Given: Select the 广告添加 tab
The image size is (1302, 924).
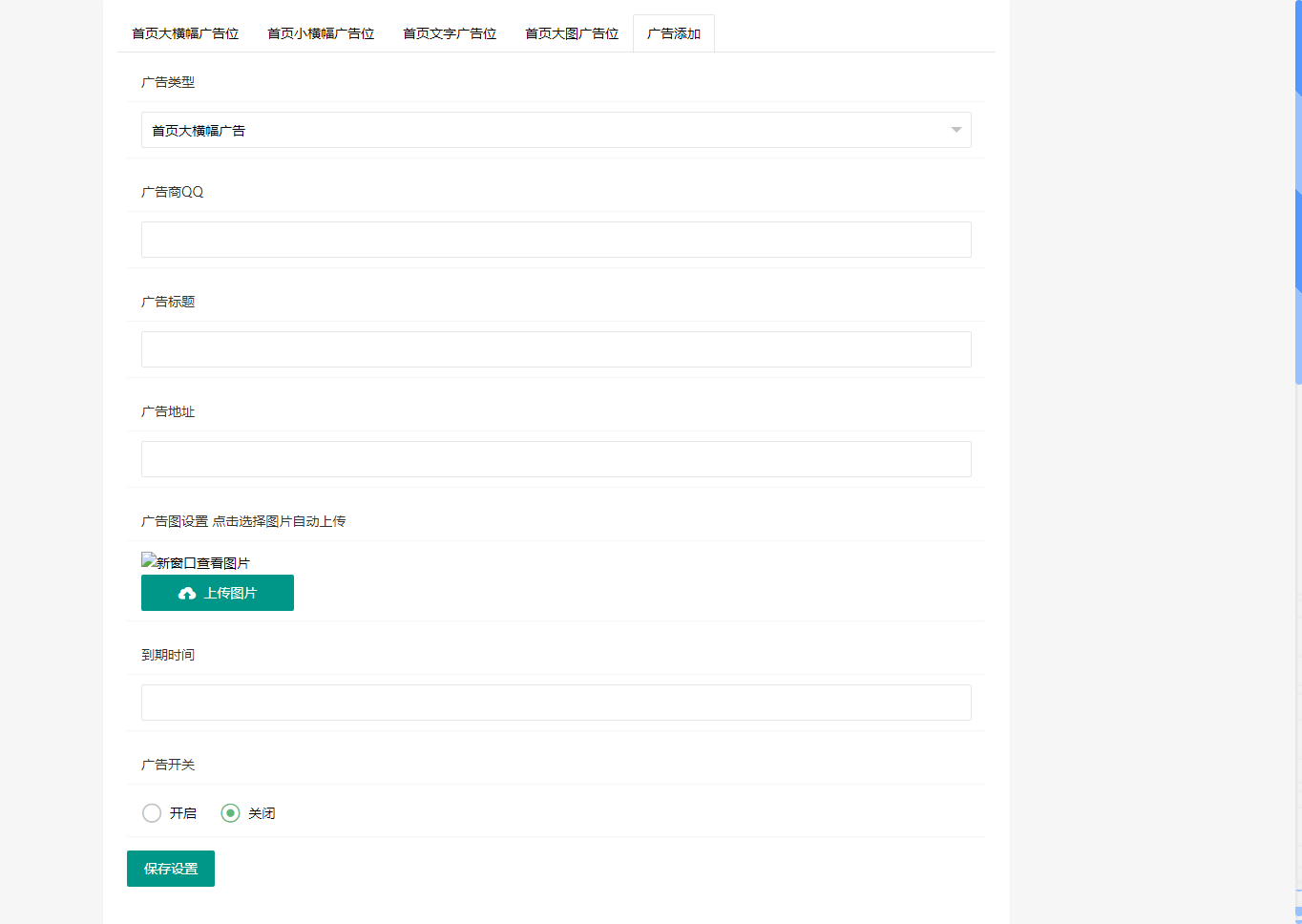Looking at the screenshot, I should click(673, 32).
